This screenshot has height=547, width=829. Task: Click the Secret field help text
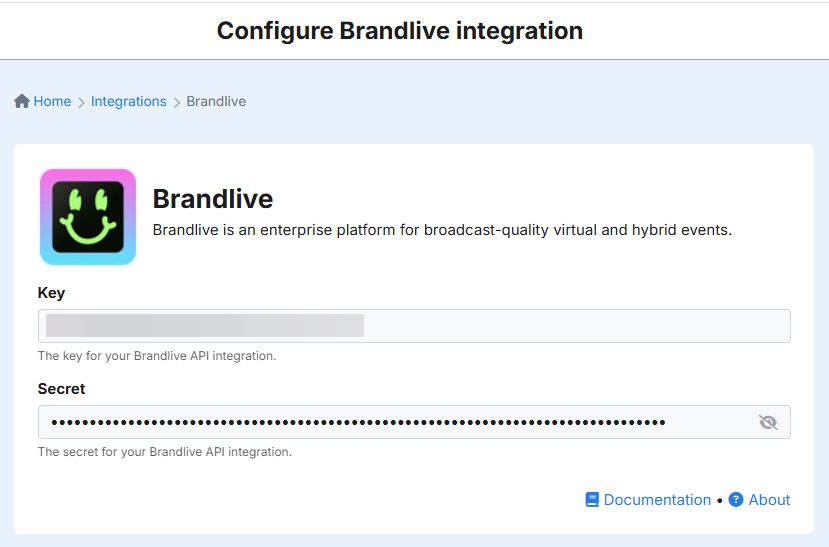point(164,452)
